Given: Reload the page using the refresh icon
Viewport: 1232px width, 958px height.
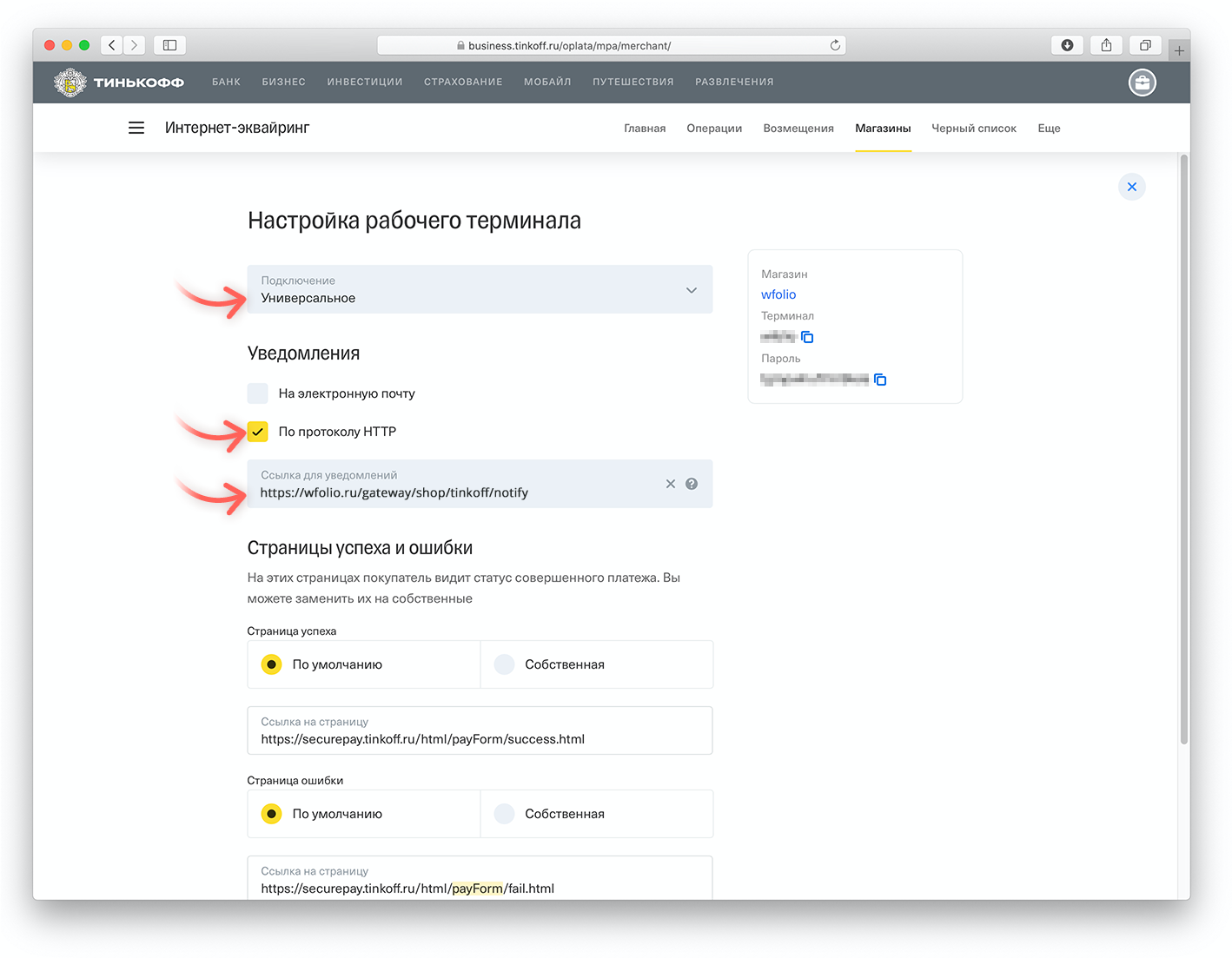Looking at the screenshot, I should [835, 45].
